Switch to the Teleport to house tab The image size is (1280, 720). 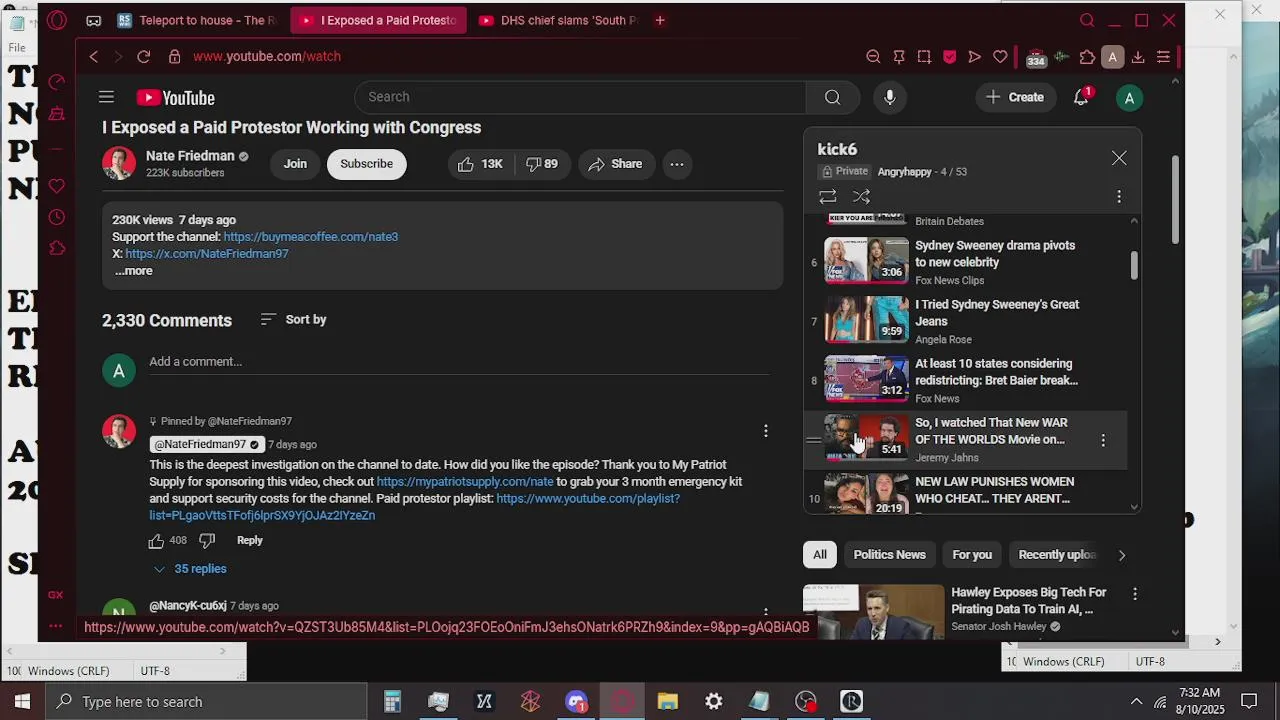point(198,20)
